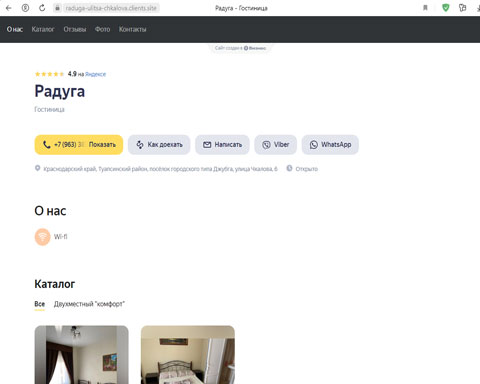Click the Краснодарский край address text

[160, 169]
